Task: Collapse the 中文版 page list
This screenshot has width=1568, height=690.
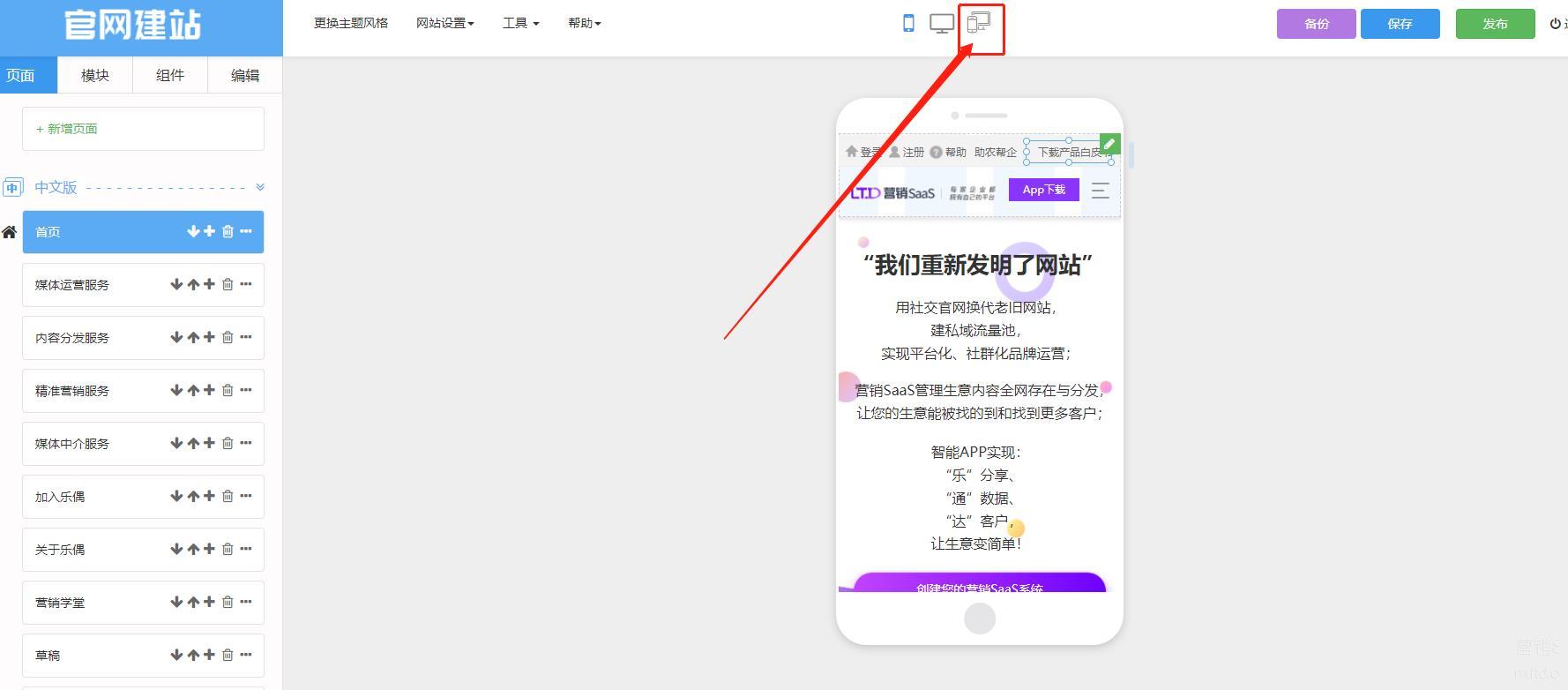Action: tap(260, 187)
